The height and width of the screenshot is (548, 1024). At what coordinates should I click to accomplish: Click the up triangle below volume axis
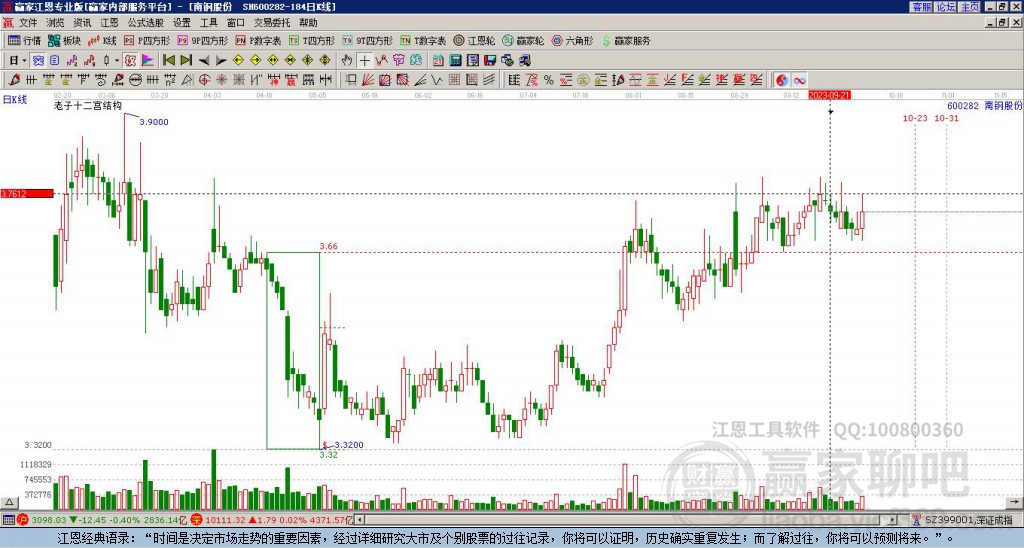(9, 503)
